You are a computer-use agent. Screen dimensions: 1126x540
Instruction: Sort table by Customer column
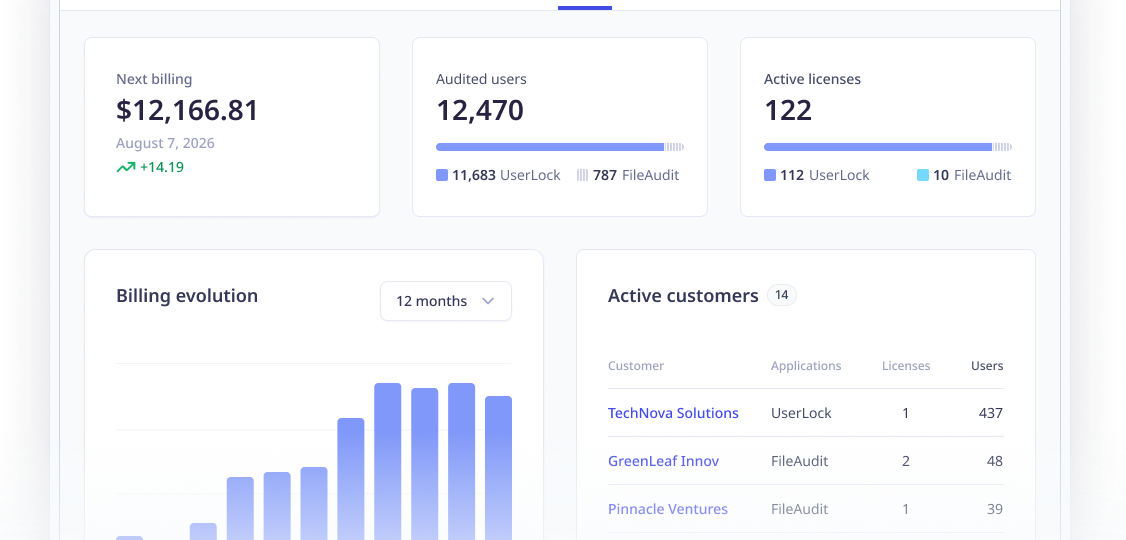point(636,366)
